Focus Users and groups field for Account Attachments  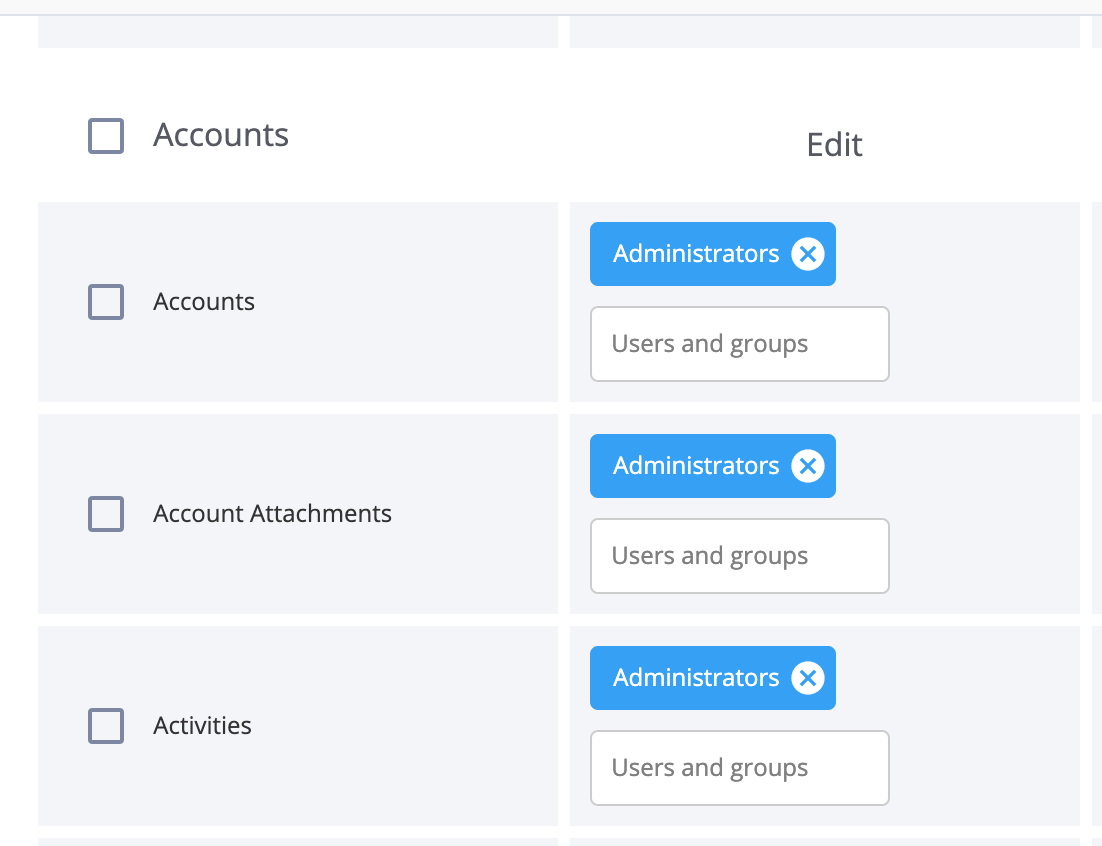point(739,556)
